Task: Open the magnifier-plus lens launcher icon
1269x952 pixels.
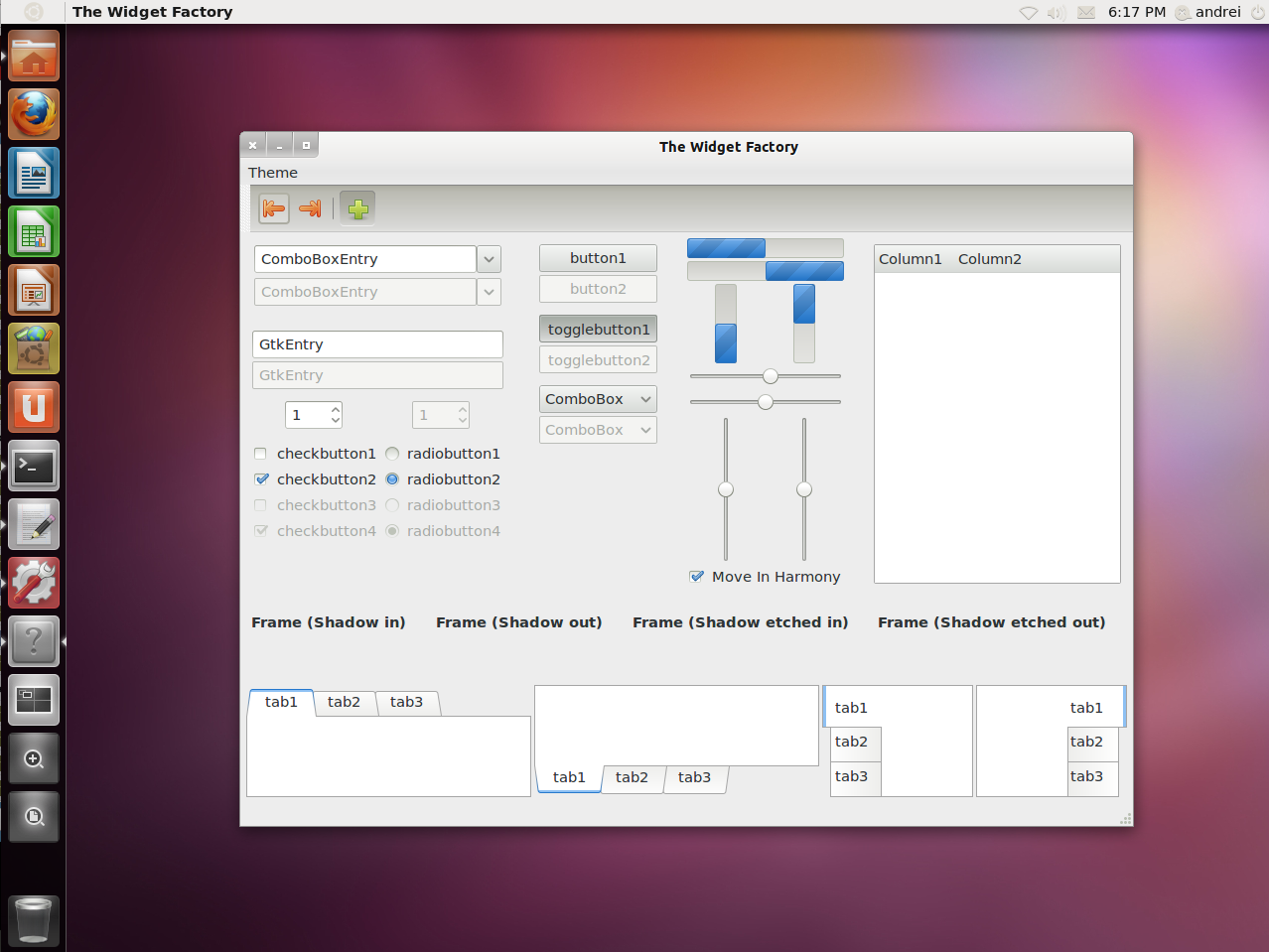Action: 34,758
